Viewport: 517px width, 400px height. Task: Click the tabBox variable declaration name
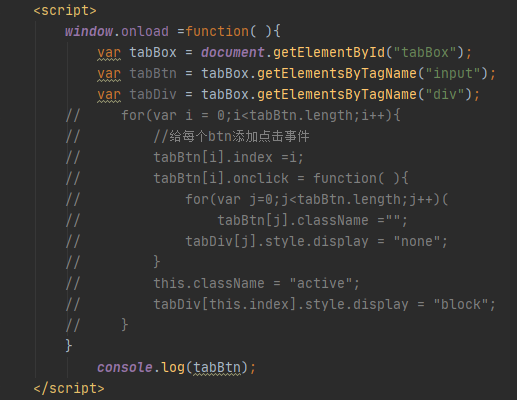(153, 52)
